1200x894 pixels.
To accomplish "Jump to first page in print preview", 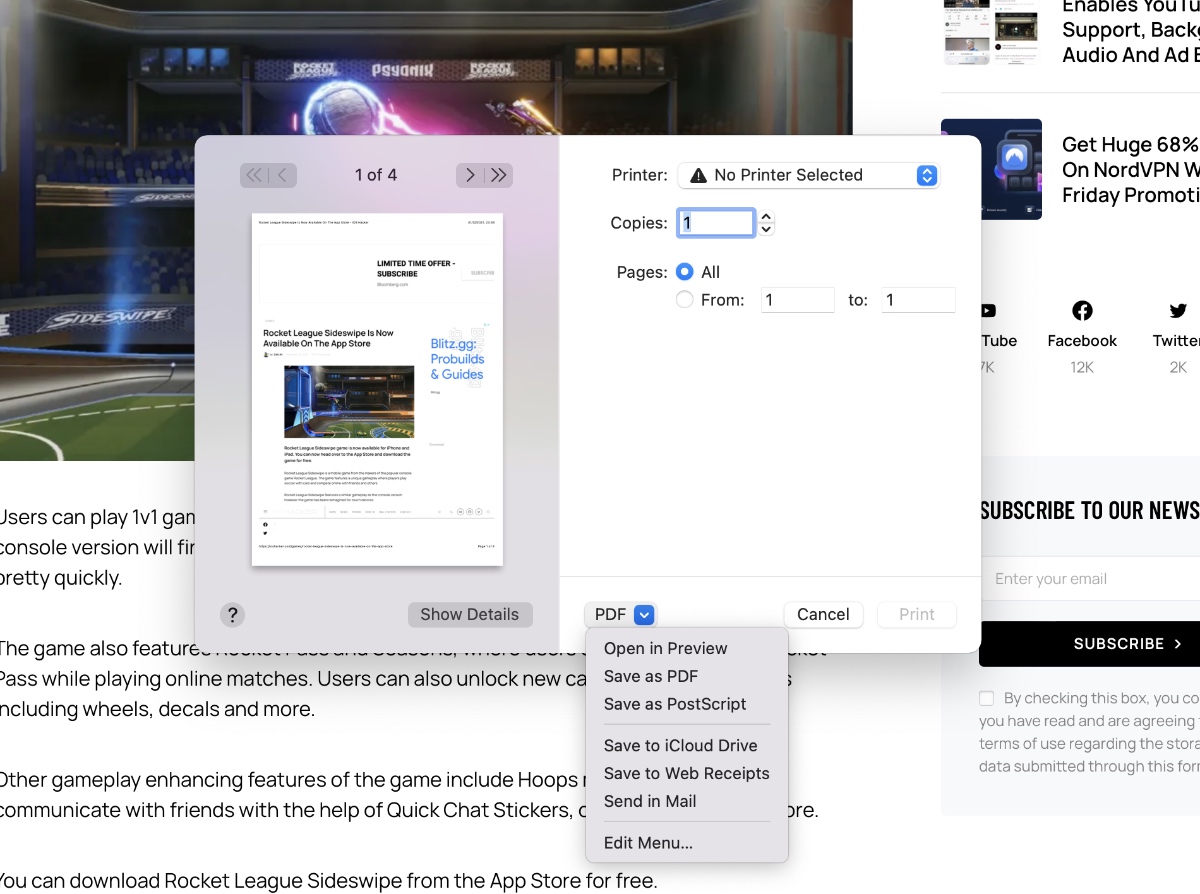I will [x=254, y=175].
